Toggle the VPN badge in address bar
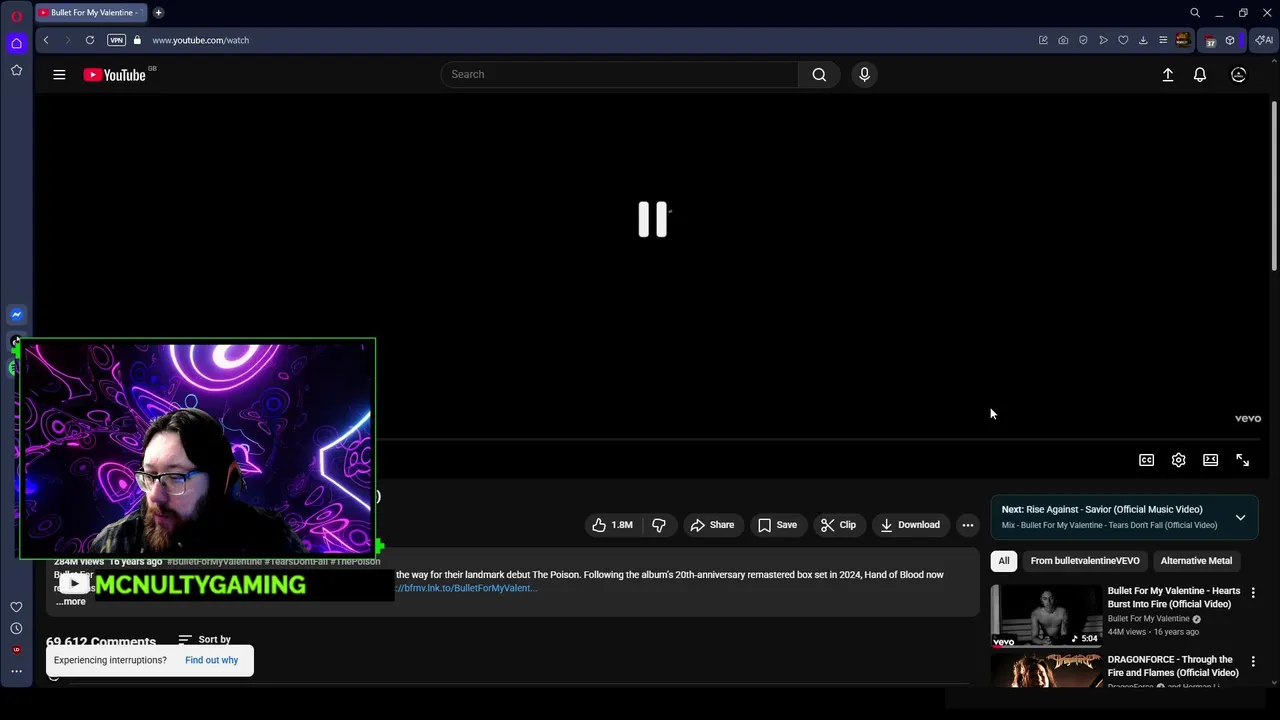 tap(116, 40)
